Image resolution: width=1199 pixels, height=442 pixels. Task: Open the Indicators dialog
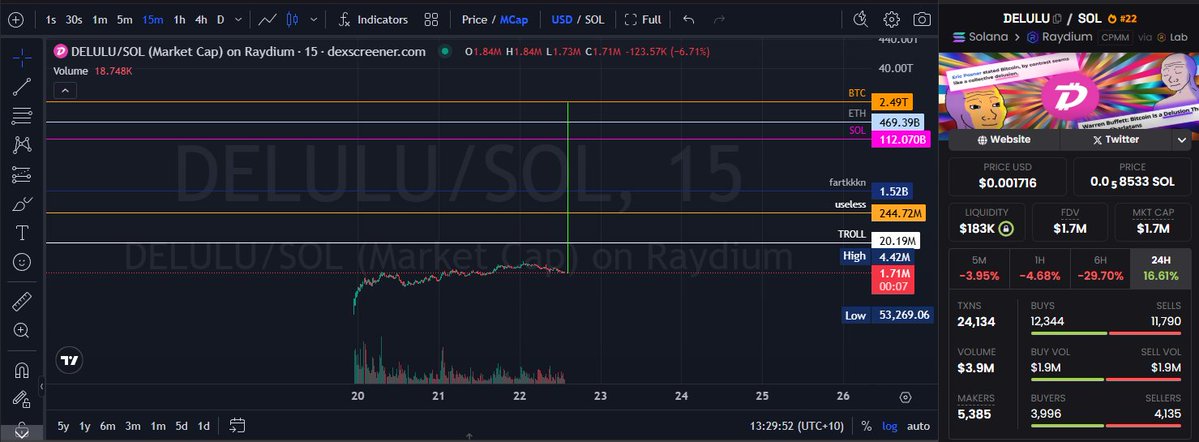(x=373, y=19)
